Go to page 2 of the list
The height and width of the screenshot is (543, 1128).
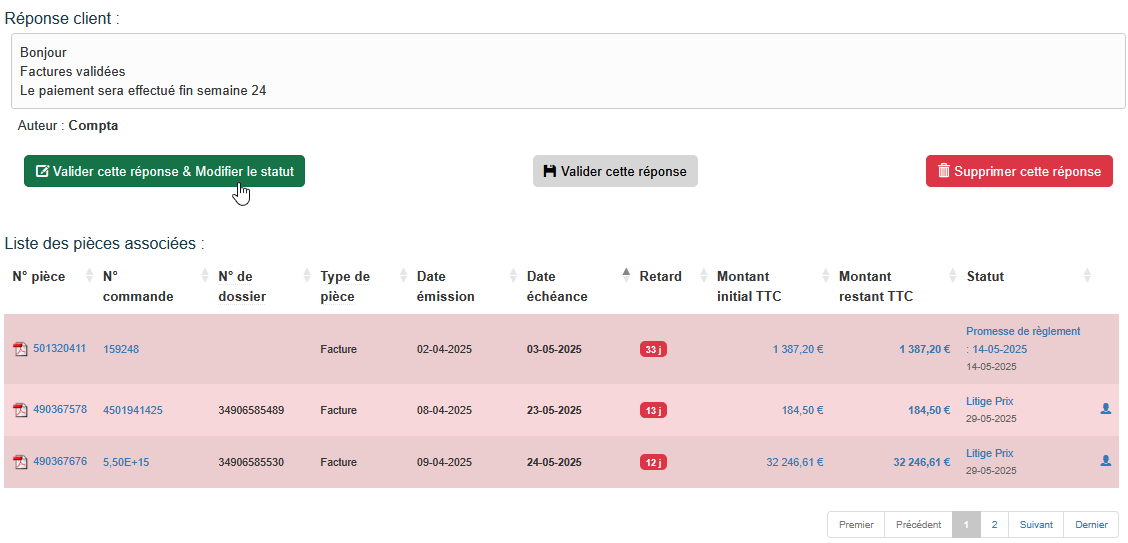tap(994, 525)
